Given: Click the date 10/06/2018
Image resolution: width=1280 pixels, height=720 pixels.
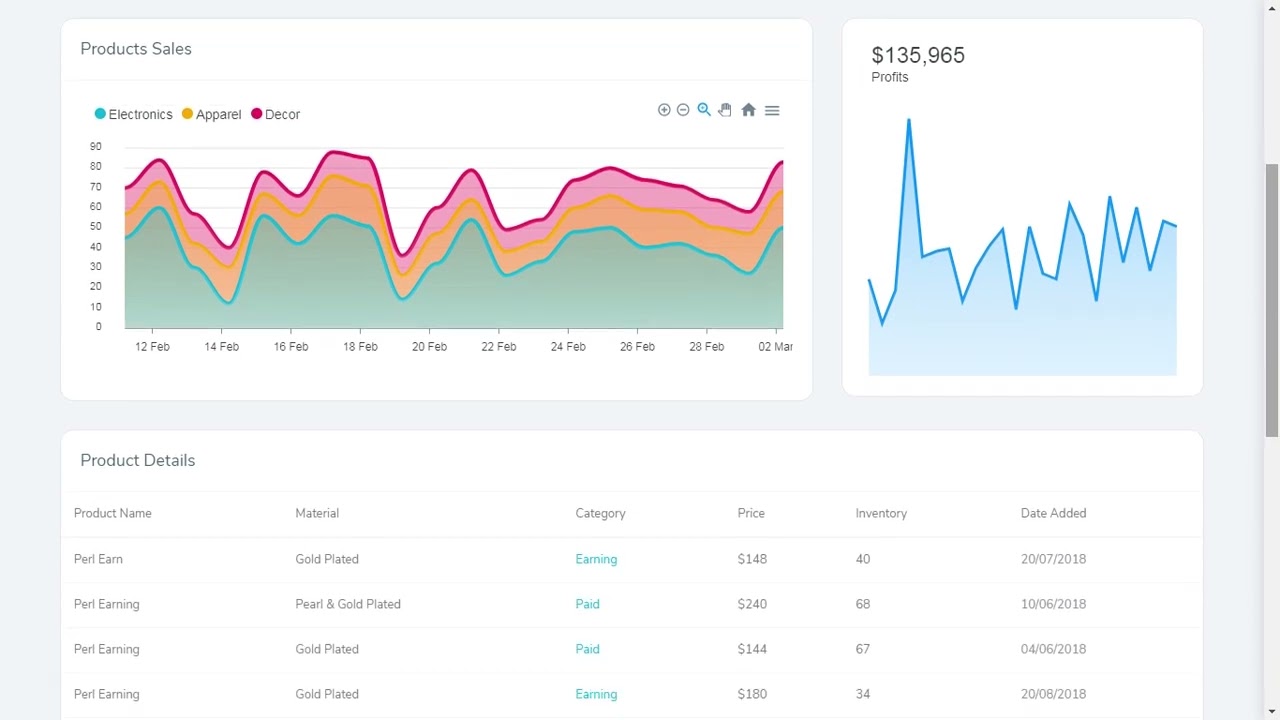Looking at the screenshot, I should coord(1053,604).
